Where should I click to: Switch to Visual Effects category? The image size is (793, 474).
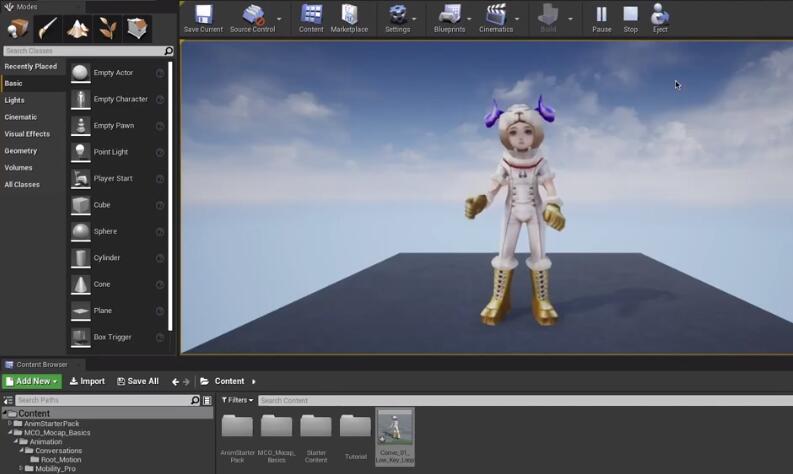pyautogui.click(x=27, y=134)
